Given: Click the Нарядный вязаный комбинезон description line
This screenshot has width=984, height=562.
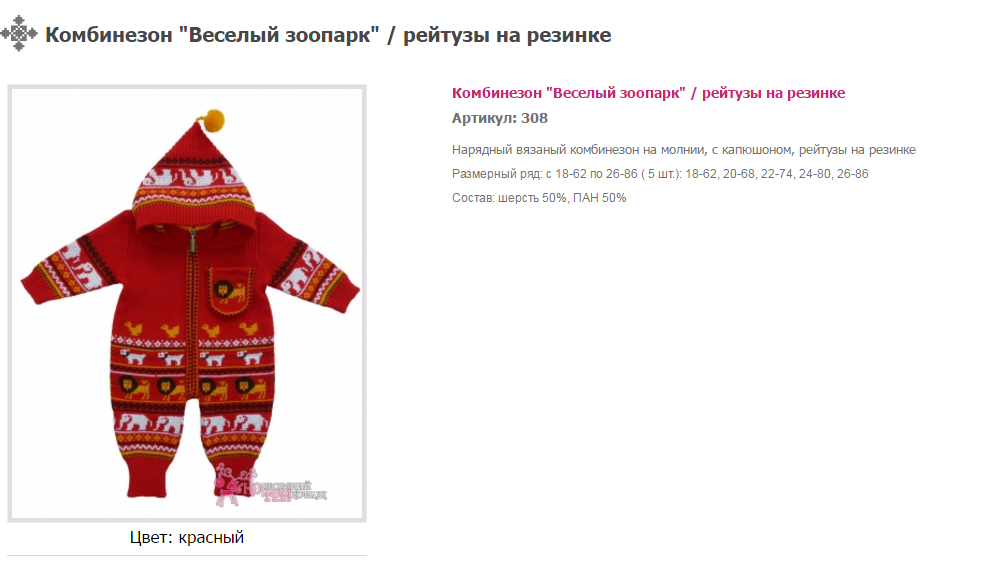Looking at the screenshot, I should (683, 150).
